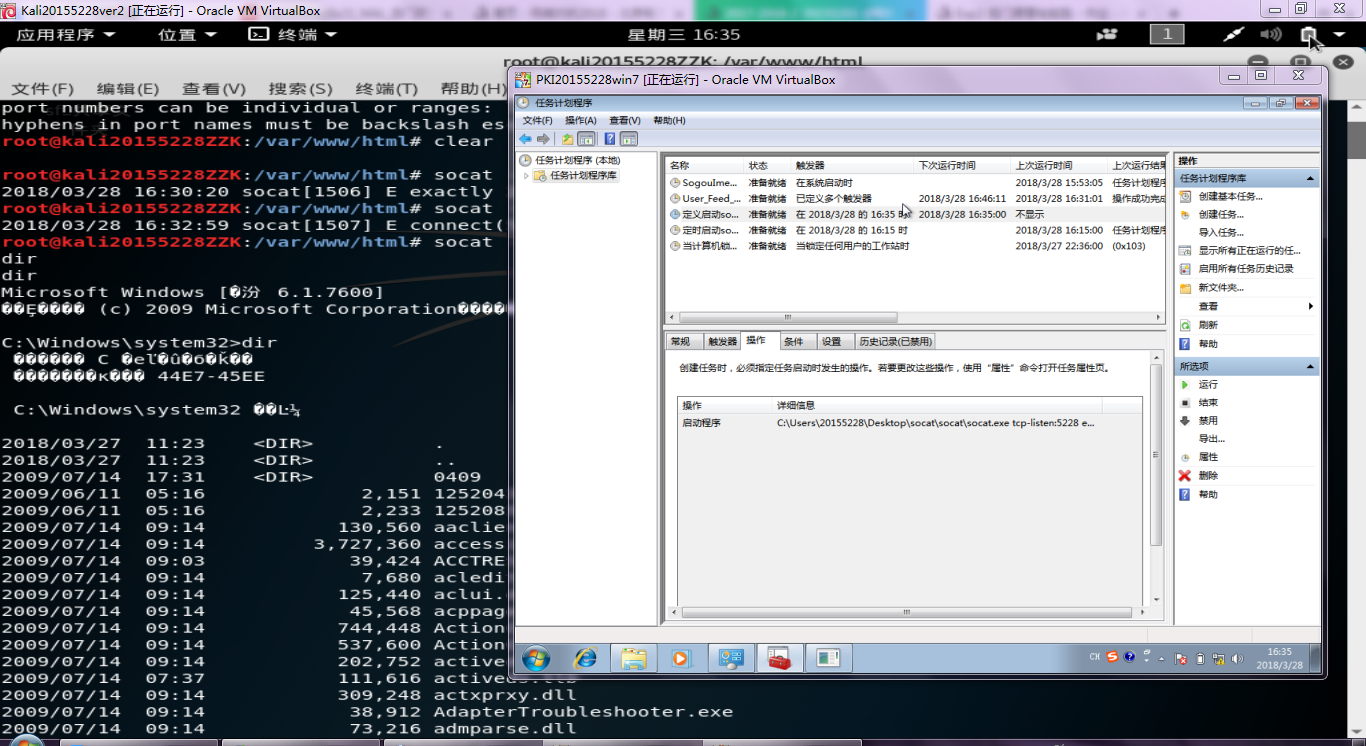Viewport: 1366px width, 746px height.
Task: Click workspace indicator 1 in Kali bar
Action: point(1166,34)
